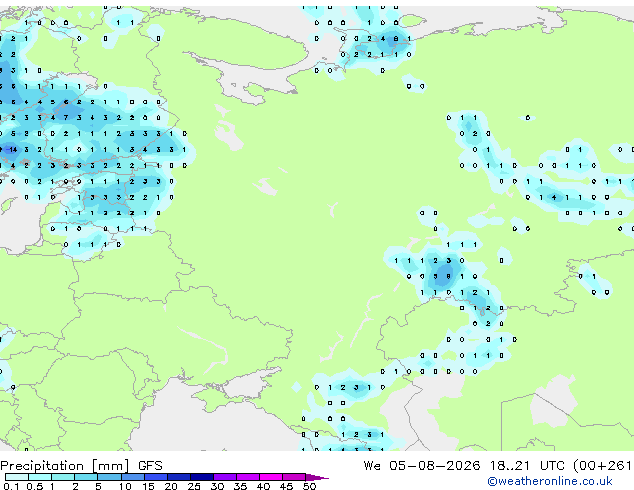This screenshot has width=634, height=490.
Task: Click the "0.1" legend scale label
Action: (x=11, y=486)
